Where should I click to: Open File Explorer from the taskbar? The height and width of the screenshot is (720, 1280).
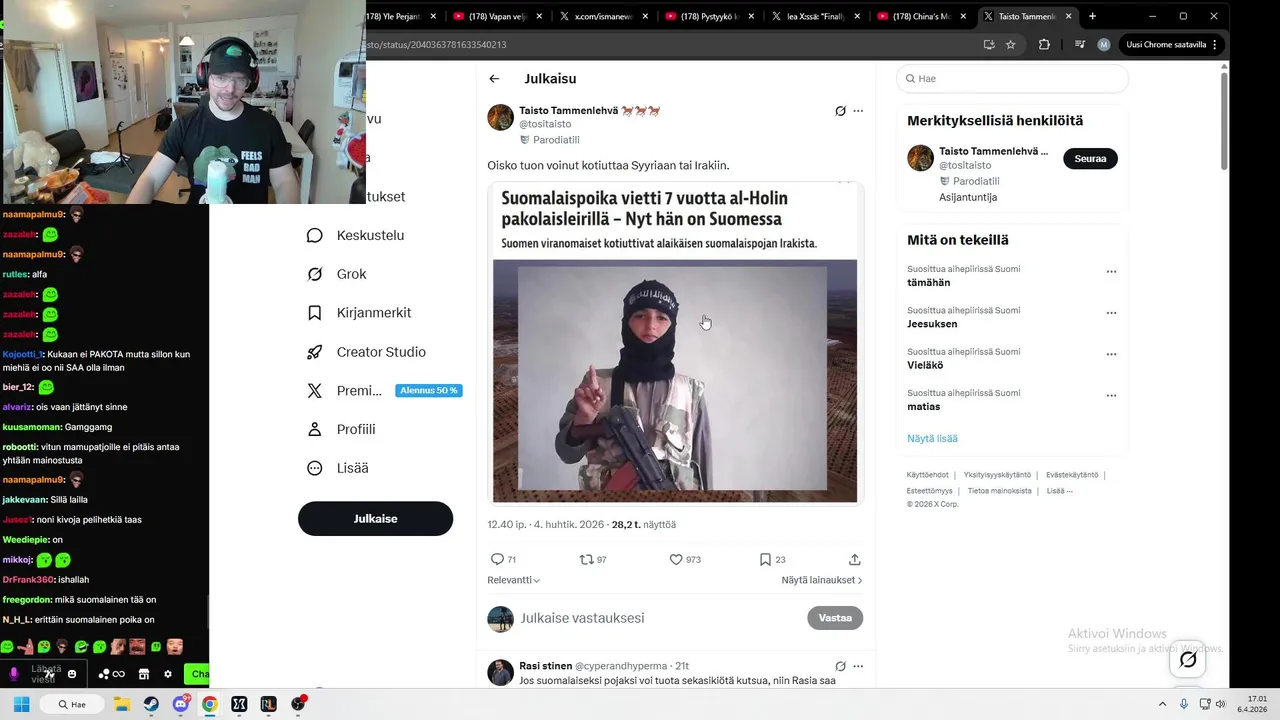[x=121, y=704]
